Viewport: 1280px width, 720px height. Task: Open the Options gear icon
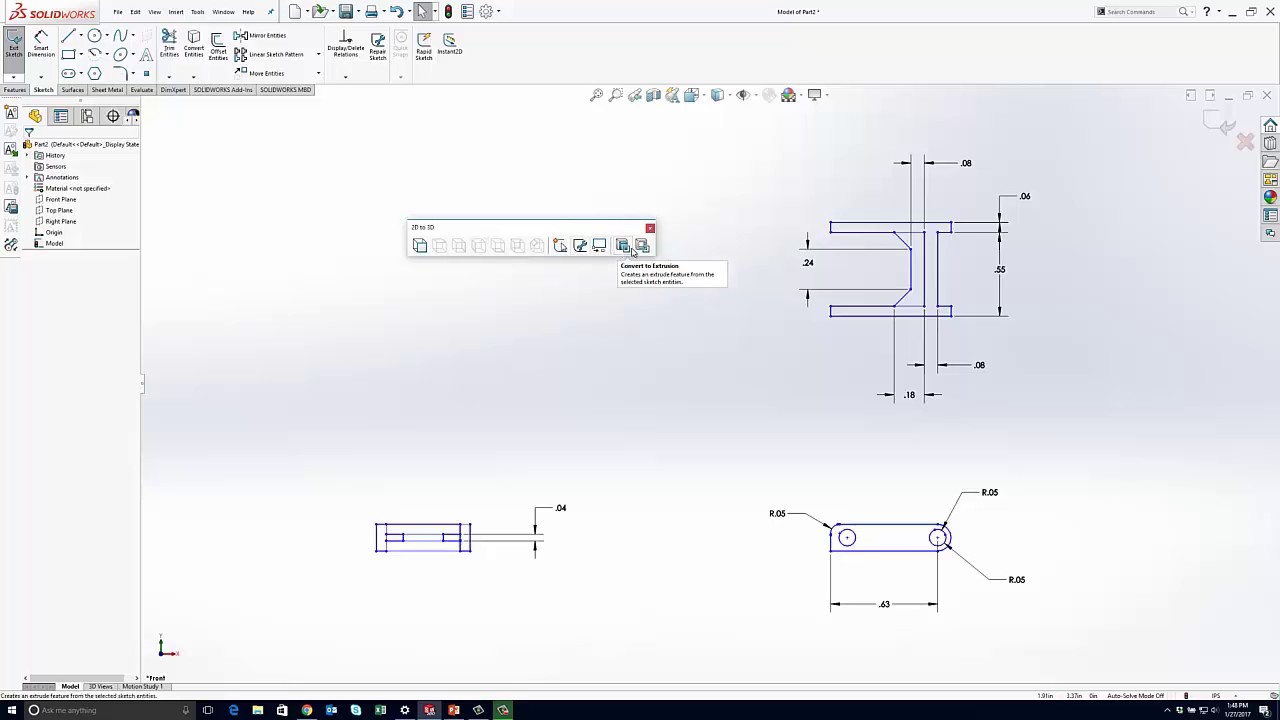click(x=486, y=12)
